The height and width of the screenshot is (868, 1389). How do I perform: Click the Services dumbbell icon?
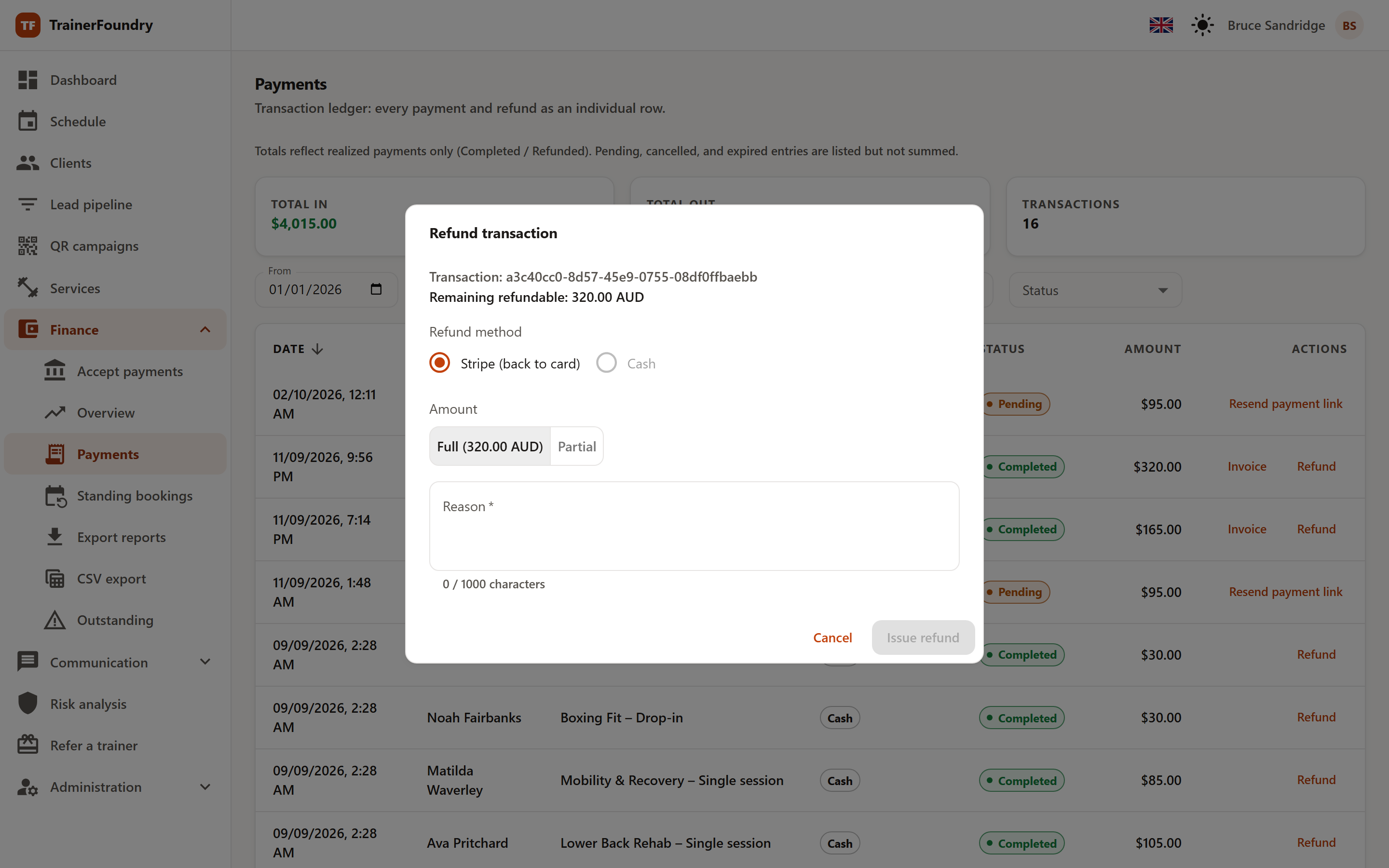pos(27,287)
